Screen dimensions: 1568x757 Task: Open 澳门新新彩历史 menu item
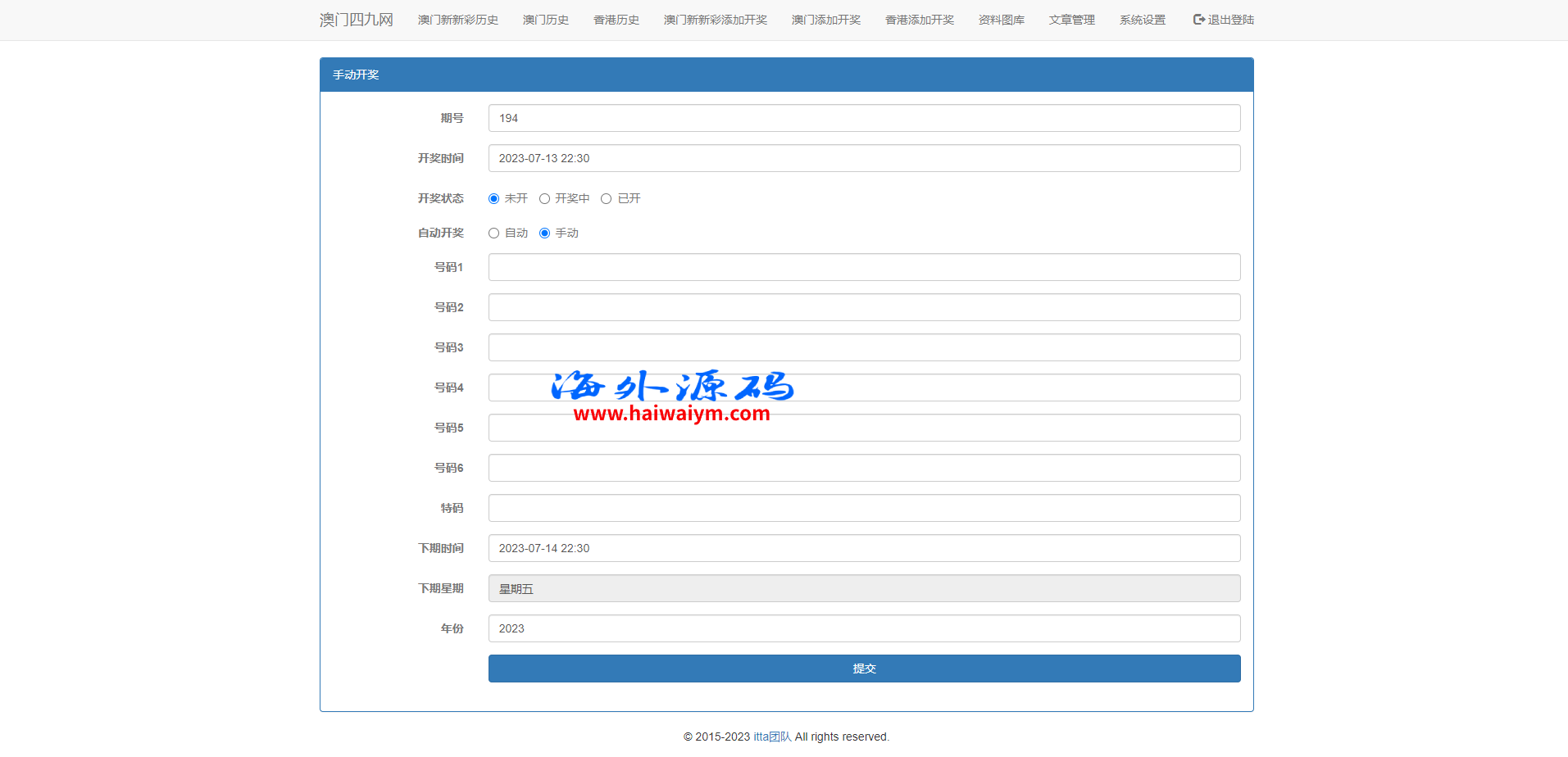point(457,20)
